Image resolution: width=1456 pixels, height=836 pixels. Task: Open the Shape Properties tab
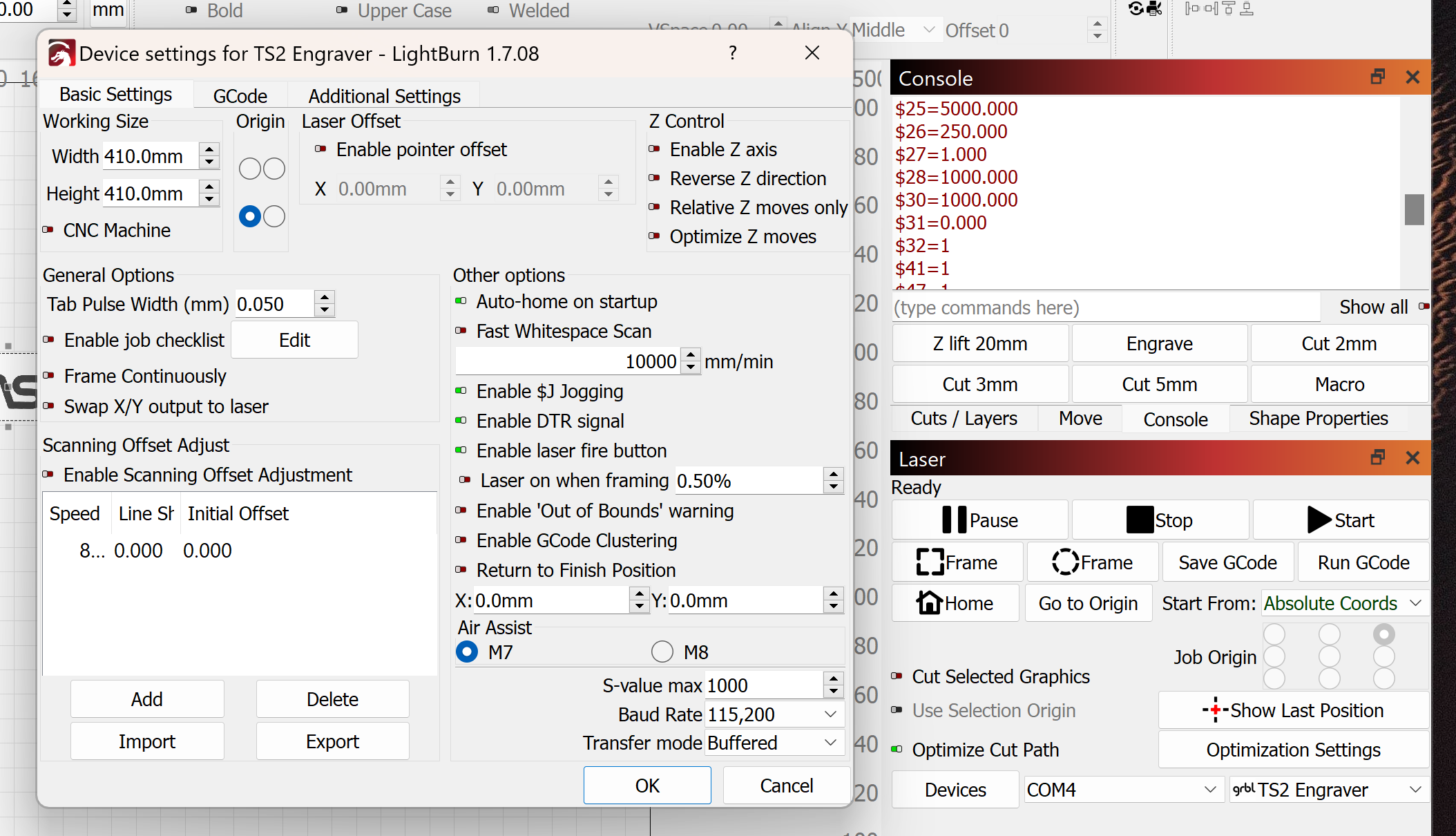tap(1319, 419)
